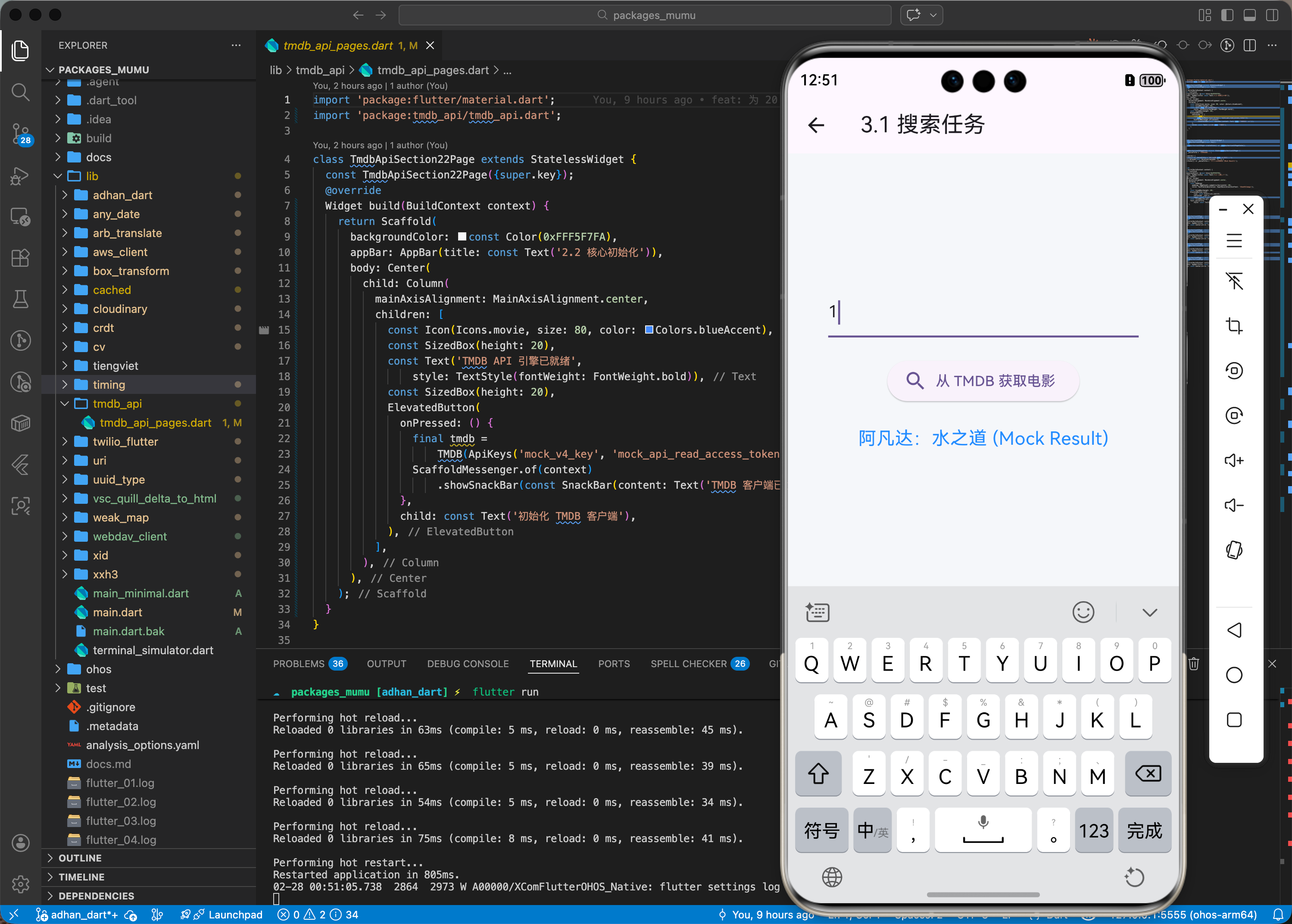Tap the emoji icon on keyboard
The width and height of the screenshot is (1292, 924).
click(x=1083, y=612)
